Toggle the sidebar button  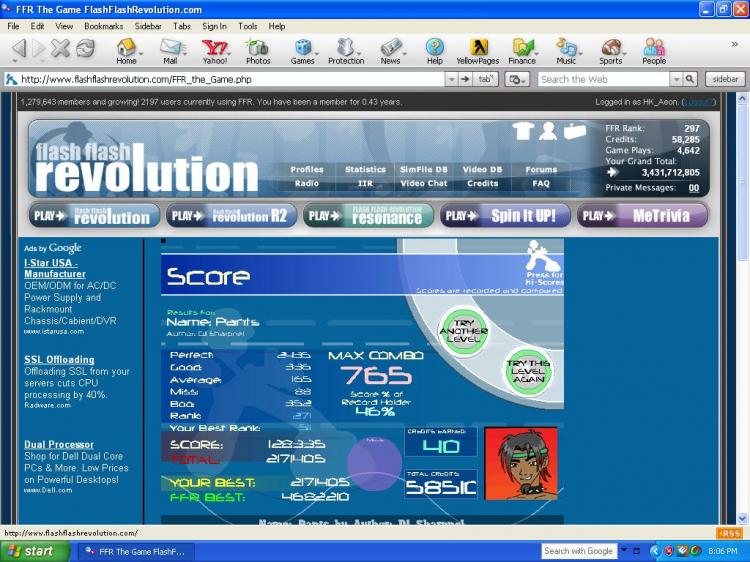[725, 79]
